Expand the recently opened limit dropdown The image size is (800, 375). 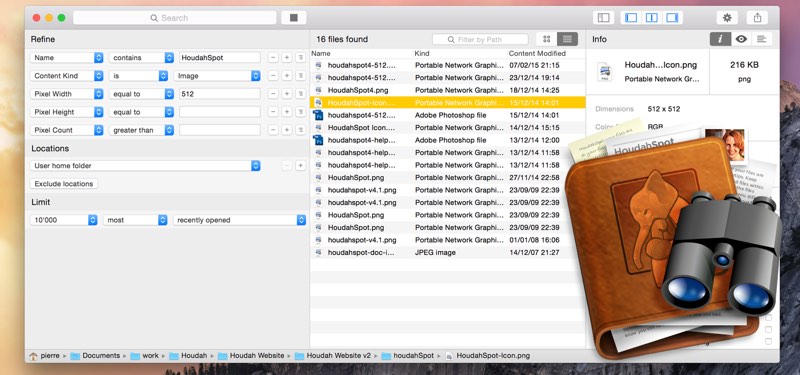tap(239, 220)
